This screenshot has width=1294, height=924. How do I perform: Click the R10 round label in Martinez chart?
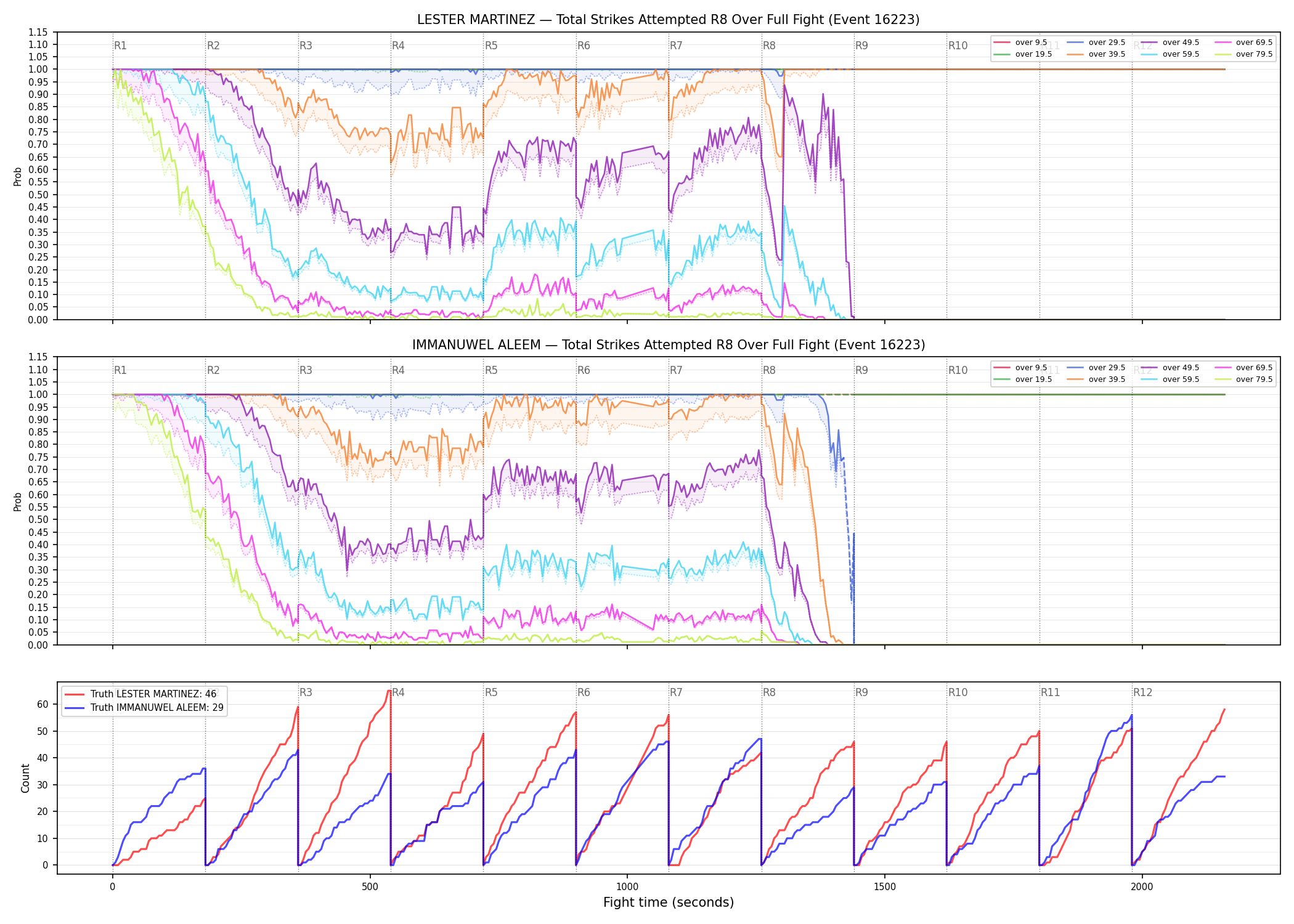pyautogui.click(x=958, y=46)
